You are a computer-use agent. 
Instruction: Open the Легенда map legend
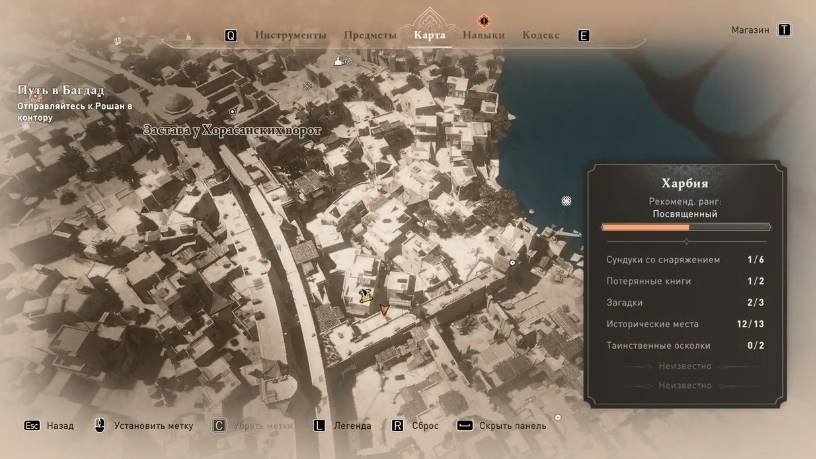(352, 426)
